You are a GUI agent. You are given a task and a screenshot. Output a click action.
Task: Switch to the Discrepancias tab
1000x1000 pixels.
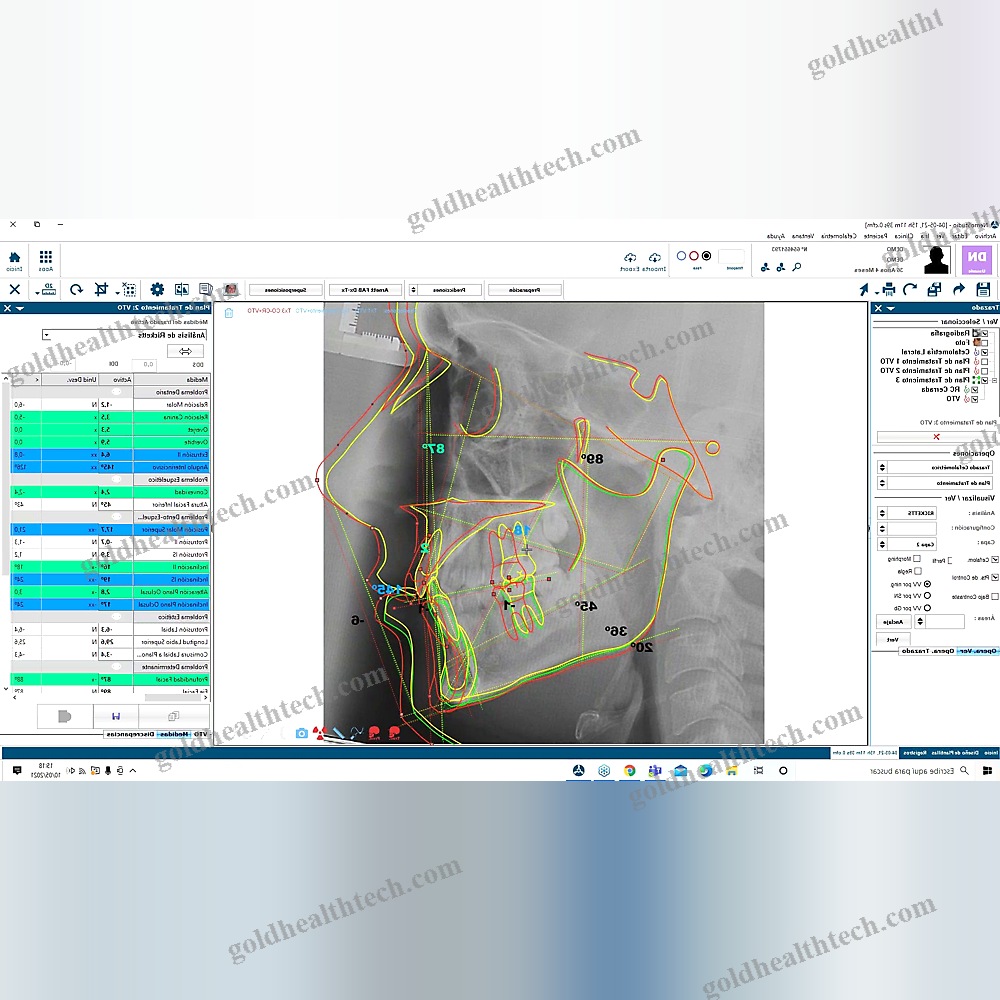(x=129, y=734)
